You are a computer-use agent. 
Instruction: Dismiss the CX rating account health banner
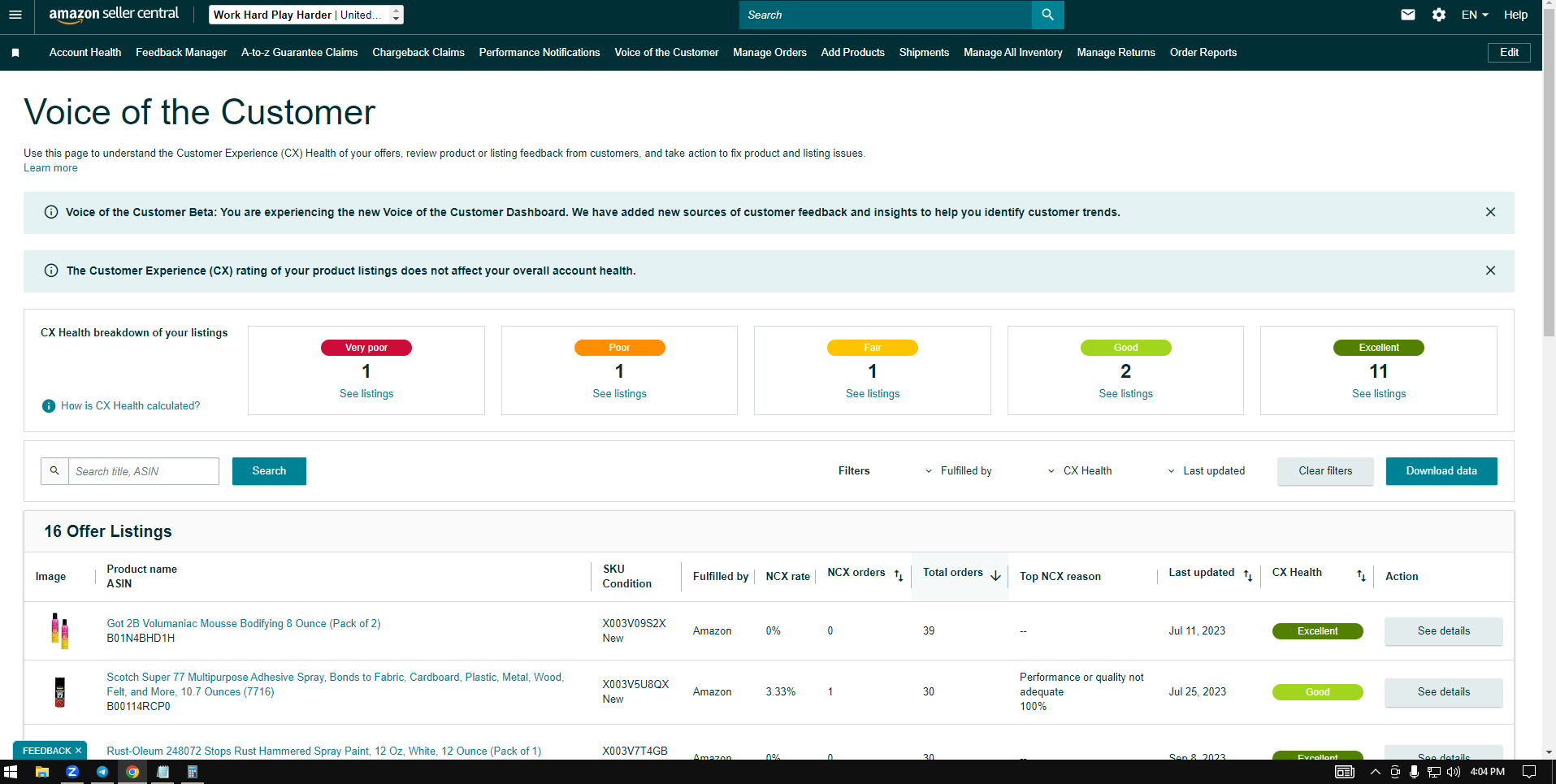pyautogui.click(x=1490, y=271)
